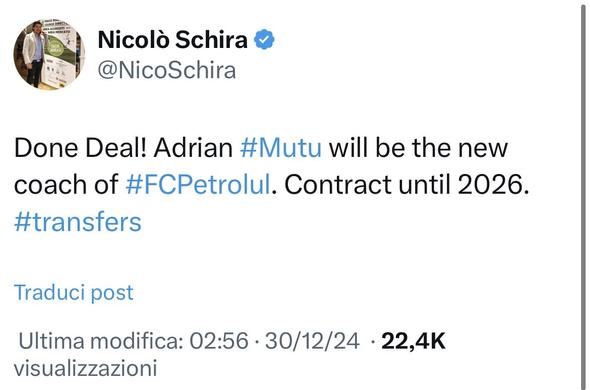
Task: Open the #Mutu hashtag
Action: click(281, 148)
